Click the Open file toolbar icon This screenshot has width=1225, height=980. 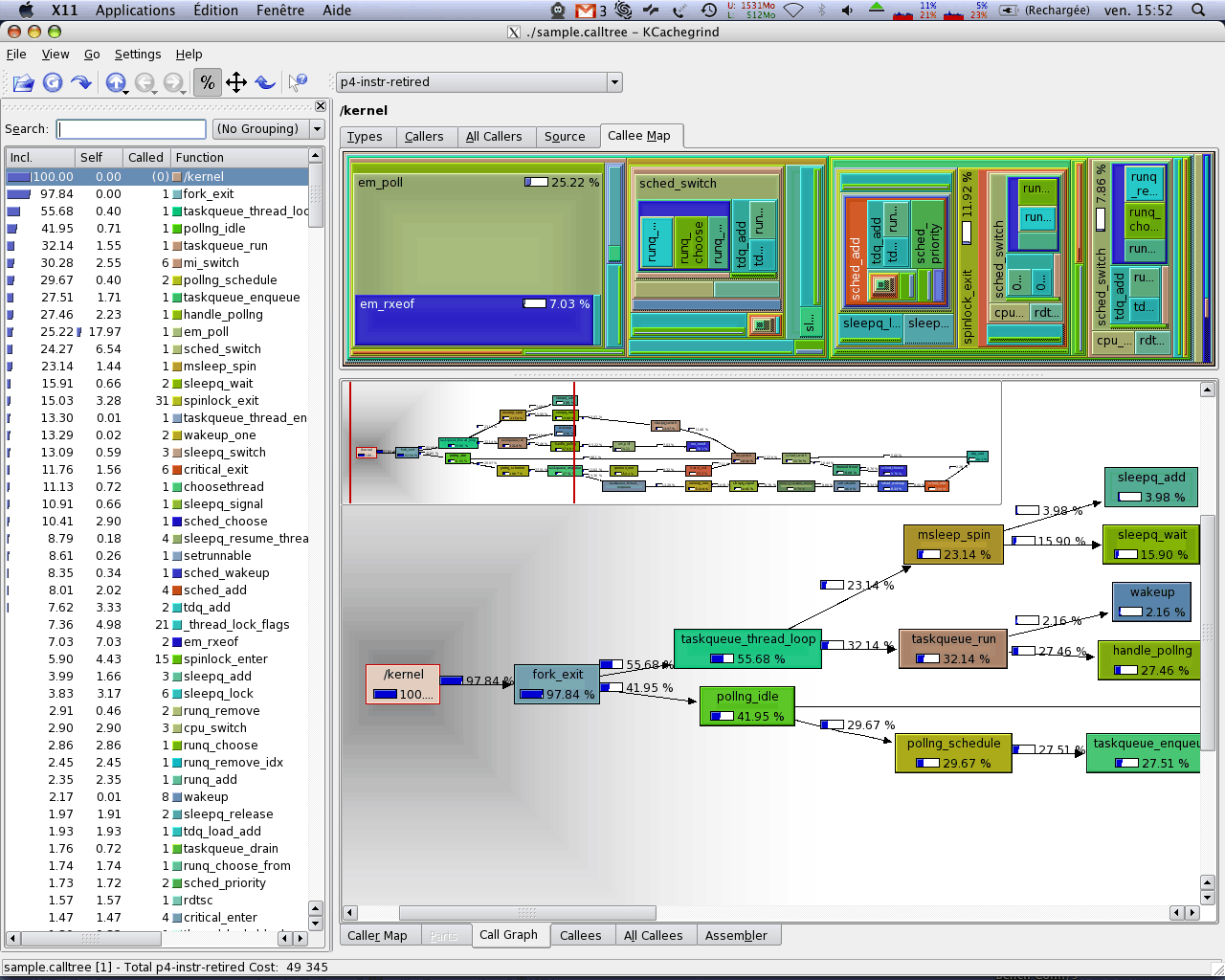(24, 83)
